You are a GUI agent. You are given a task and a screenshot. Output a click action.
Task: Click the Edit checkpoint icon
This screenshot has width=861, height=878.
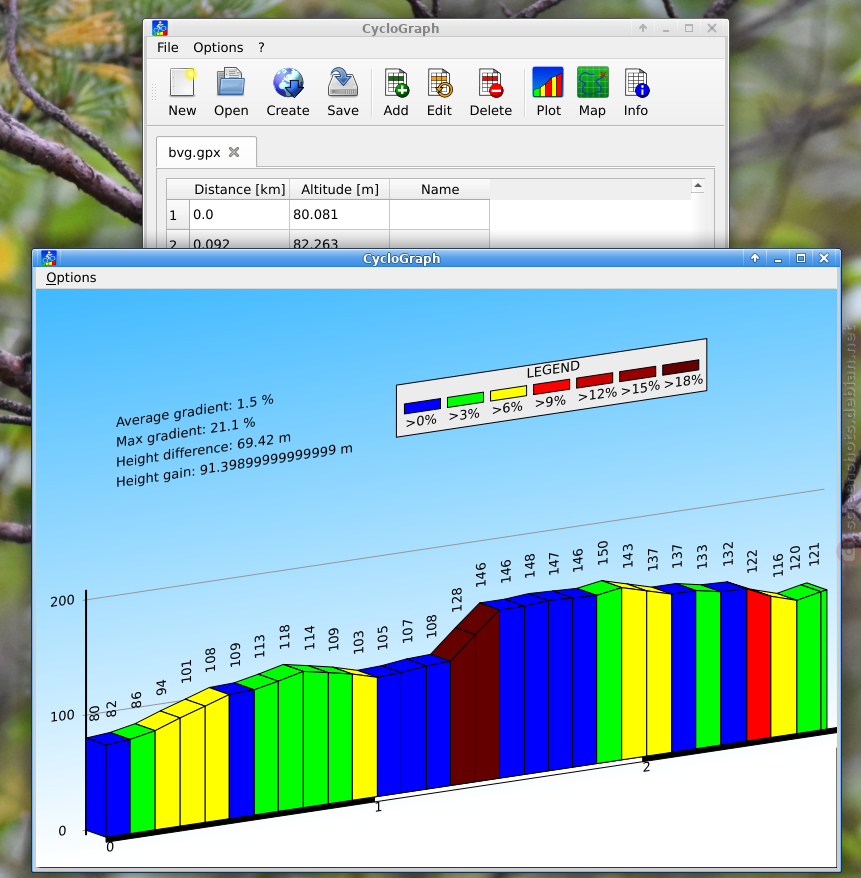[439, 83]
